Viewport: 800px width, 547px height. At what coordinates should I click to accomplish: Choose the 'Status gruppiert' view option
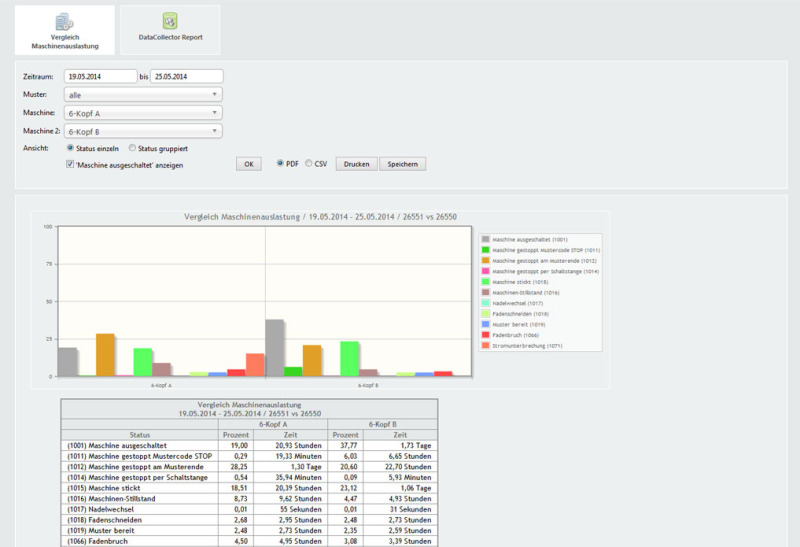(x=134, y=148)
